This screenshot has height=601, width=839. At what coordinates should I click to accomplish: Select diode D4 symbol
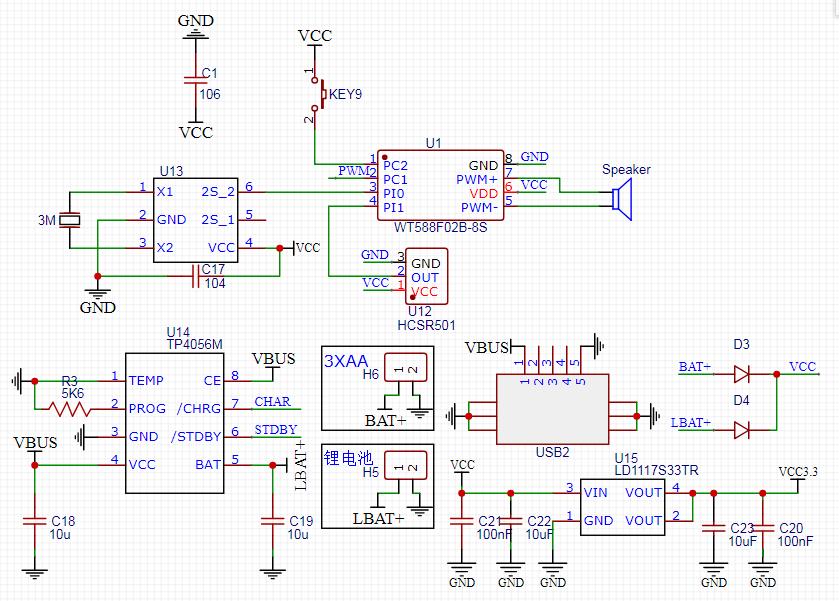tap(741, 430)
